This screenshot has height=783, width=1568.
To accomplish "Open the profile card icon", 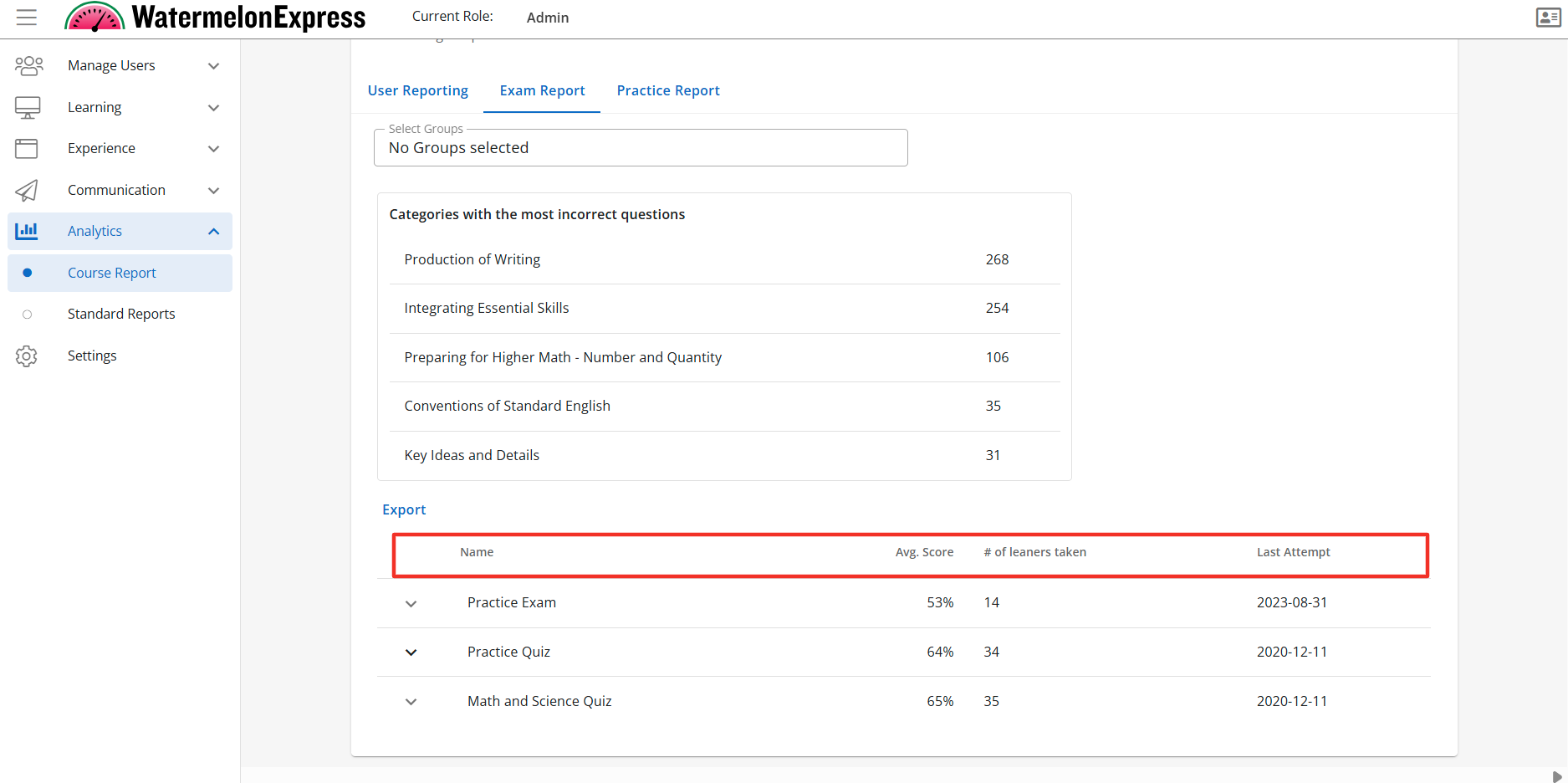I will [x=1548, y=18].
